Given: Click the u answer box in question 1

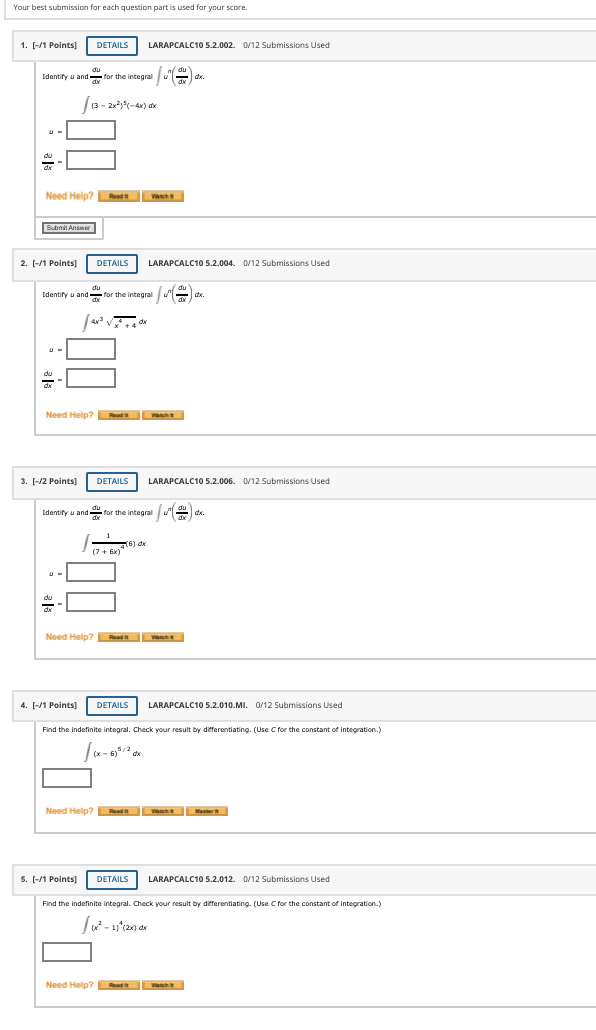Looking at the screenshot, I should click(90, 129).
